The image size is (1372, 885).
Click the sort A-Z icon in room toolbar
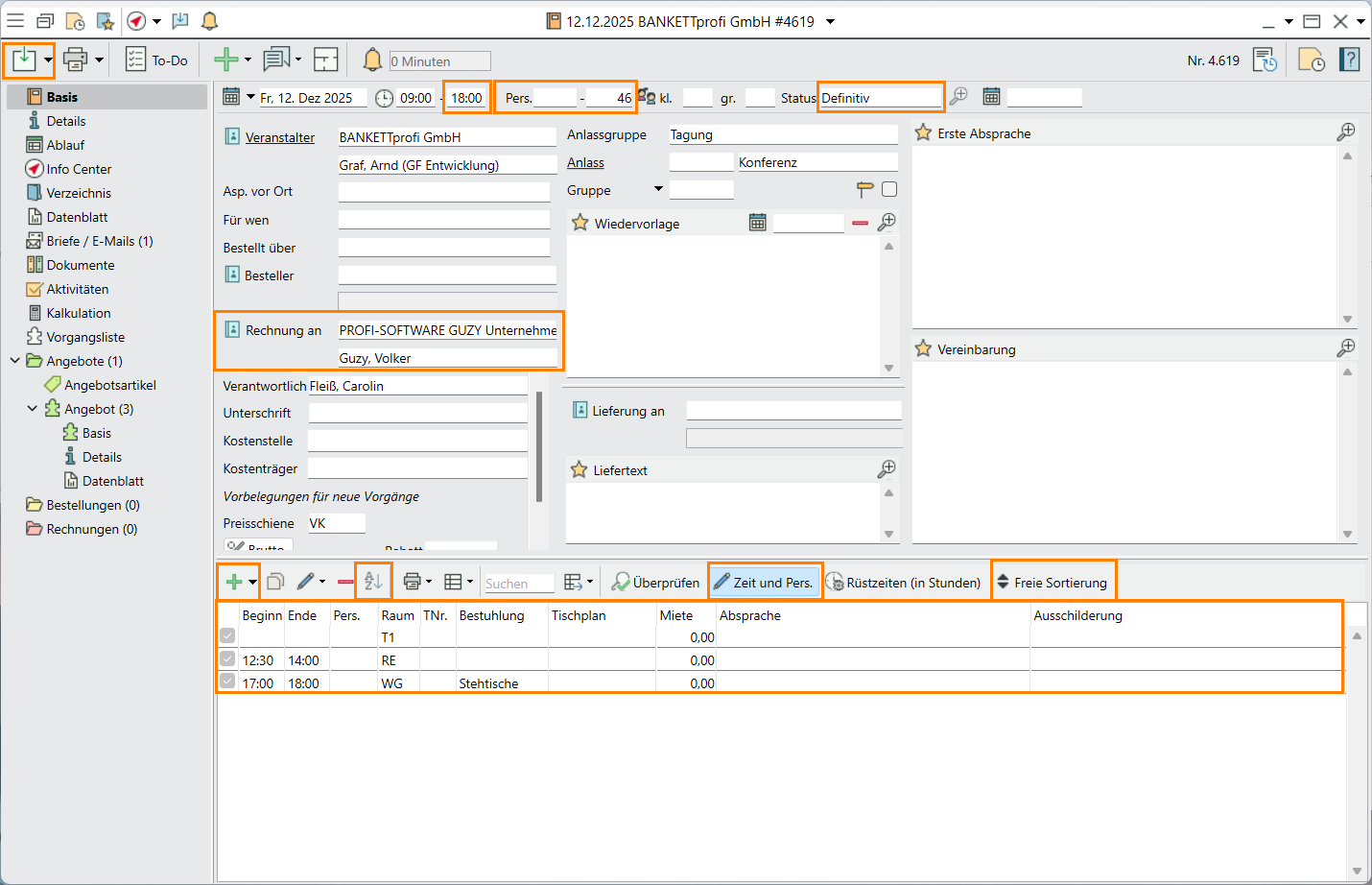click(x=373, y=582)
